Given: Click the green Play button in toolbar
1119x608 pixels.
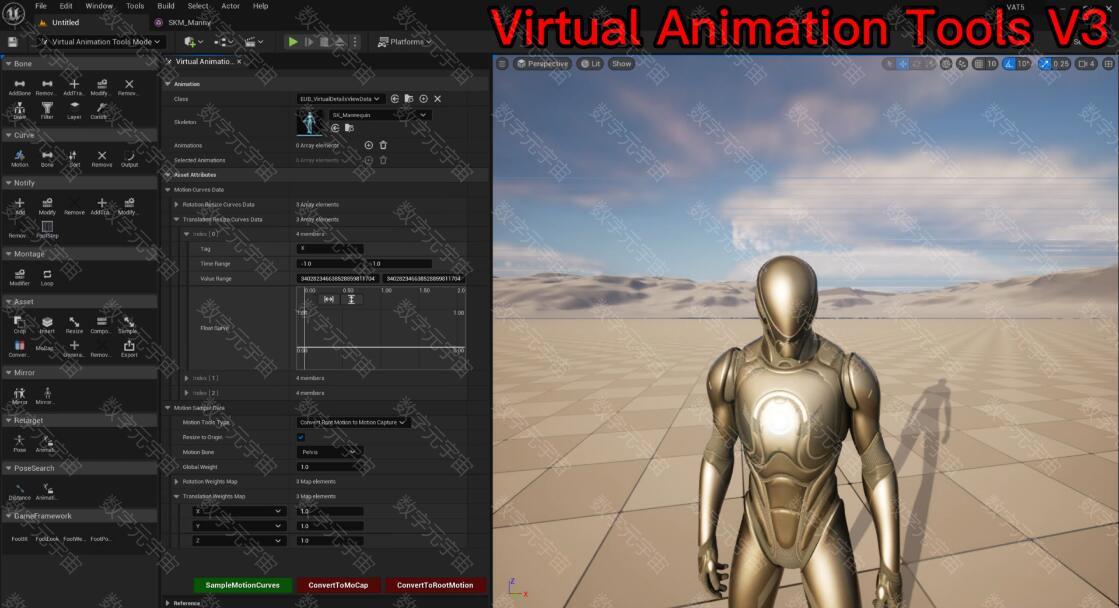Looking at the screenshot, I should (293, 41).
